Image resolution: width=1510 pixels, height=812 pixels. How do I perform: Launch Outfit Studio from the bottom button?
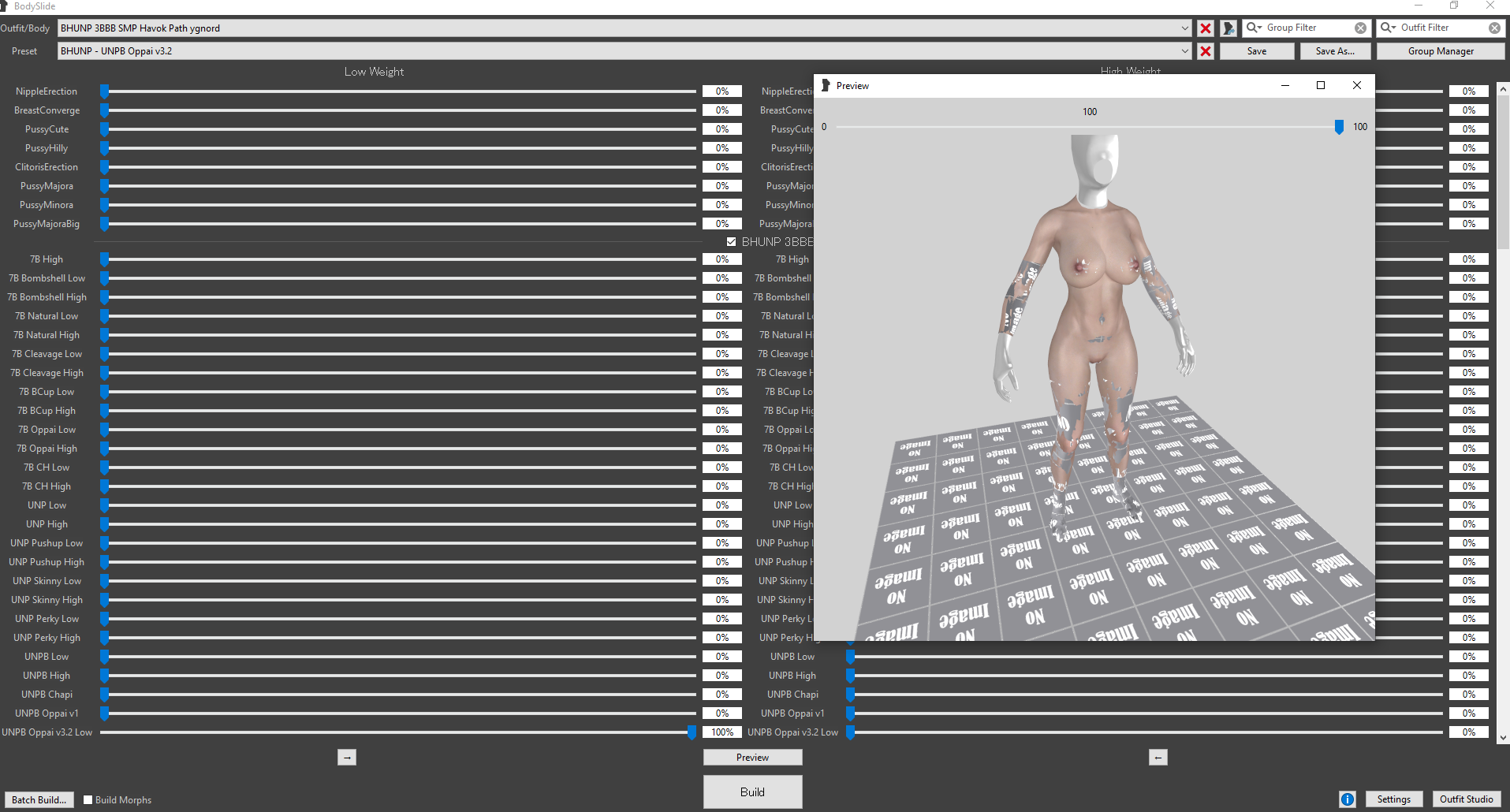[1466, 799]
